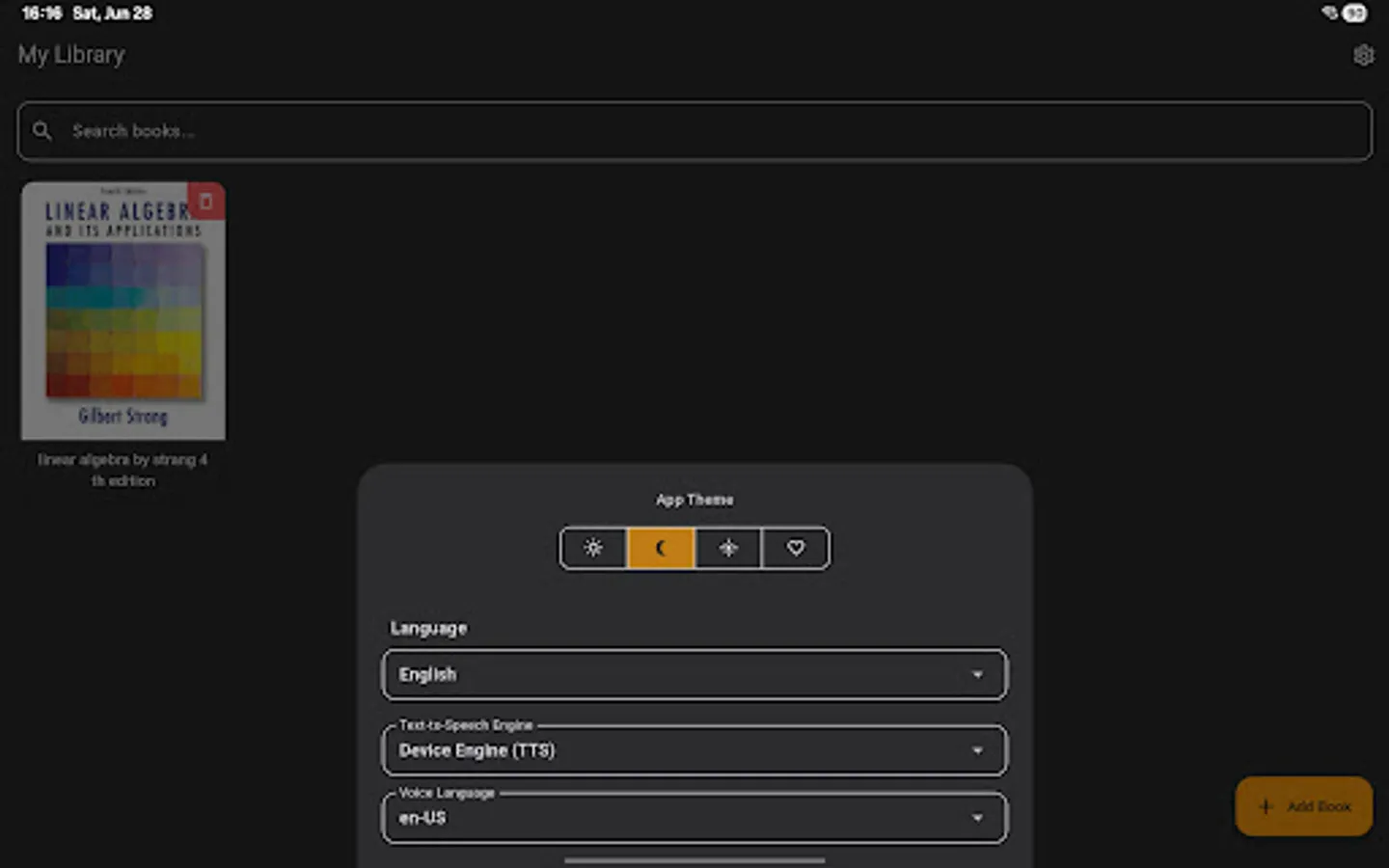Click the My Library heading
The height and width of the screenshot is (868, 1389).
point(70,55)
